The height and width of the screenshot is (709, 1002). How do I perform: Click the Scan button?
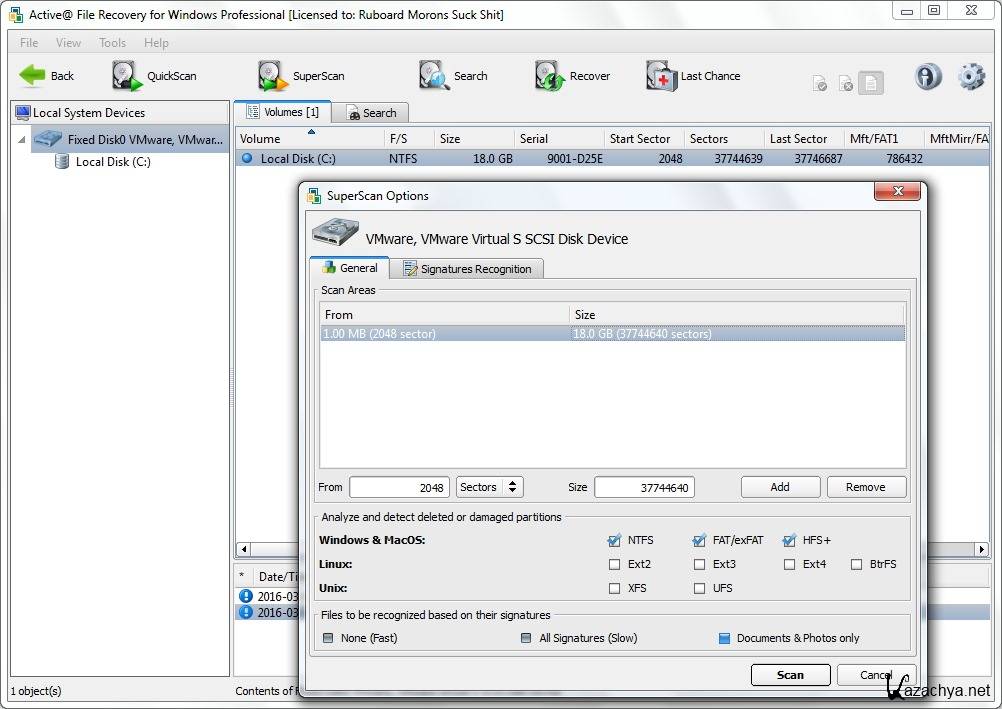pos(790,675)
